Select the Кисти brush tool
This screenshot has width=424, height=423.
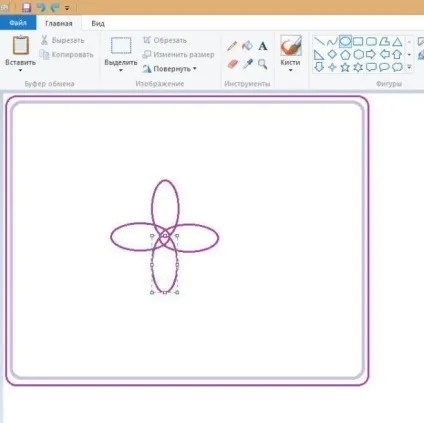(291, 45)
